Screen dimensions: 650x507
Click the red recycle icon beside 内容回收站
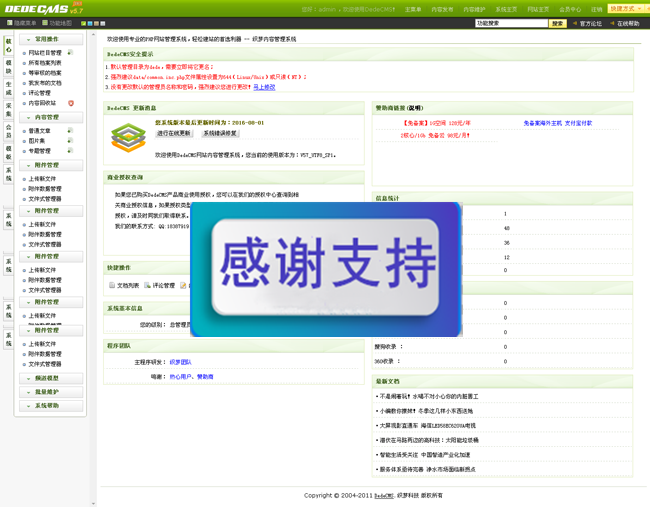click(x=71, y=103)
